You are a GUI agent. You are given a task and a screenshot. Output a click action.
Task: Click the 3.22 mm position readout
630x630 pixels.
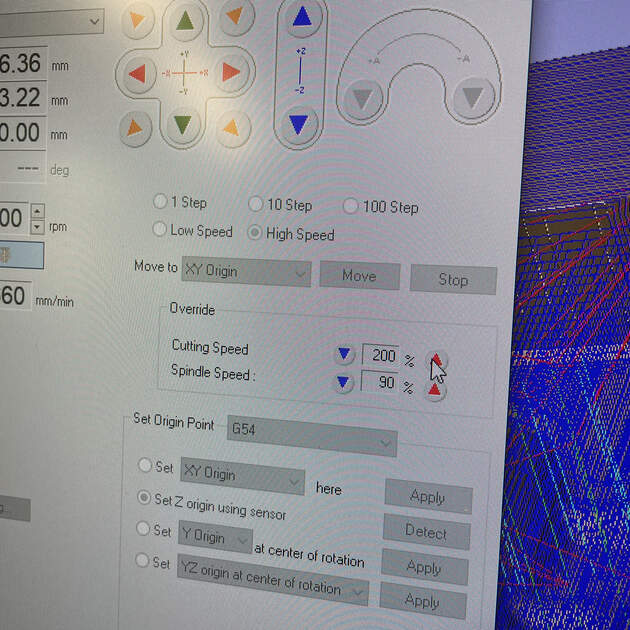23,98
